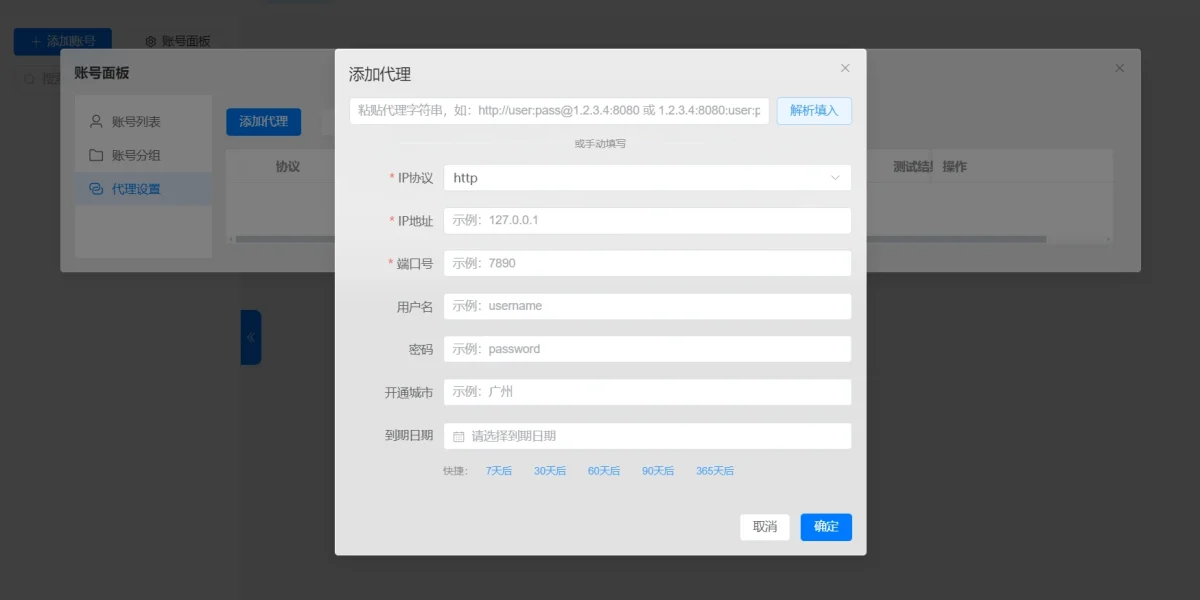Select the 60天后 quick expiry link

pos(604,471)
